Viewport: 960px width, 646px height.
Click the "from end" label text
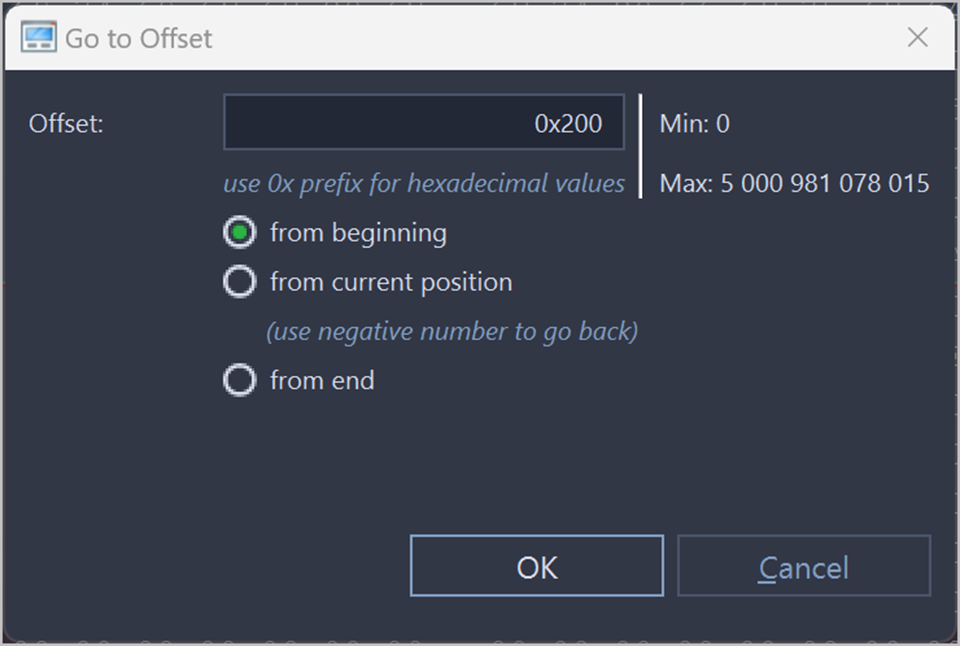(322, 380)
